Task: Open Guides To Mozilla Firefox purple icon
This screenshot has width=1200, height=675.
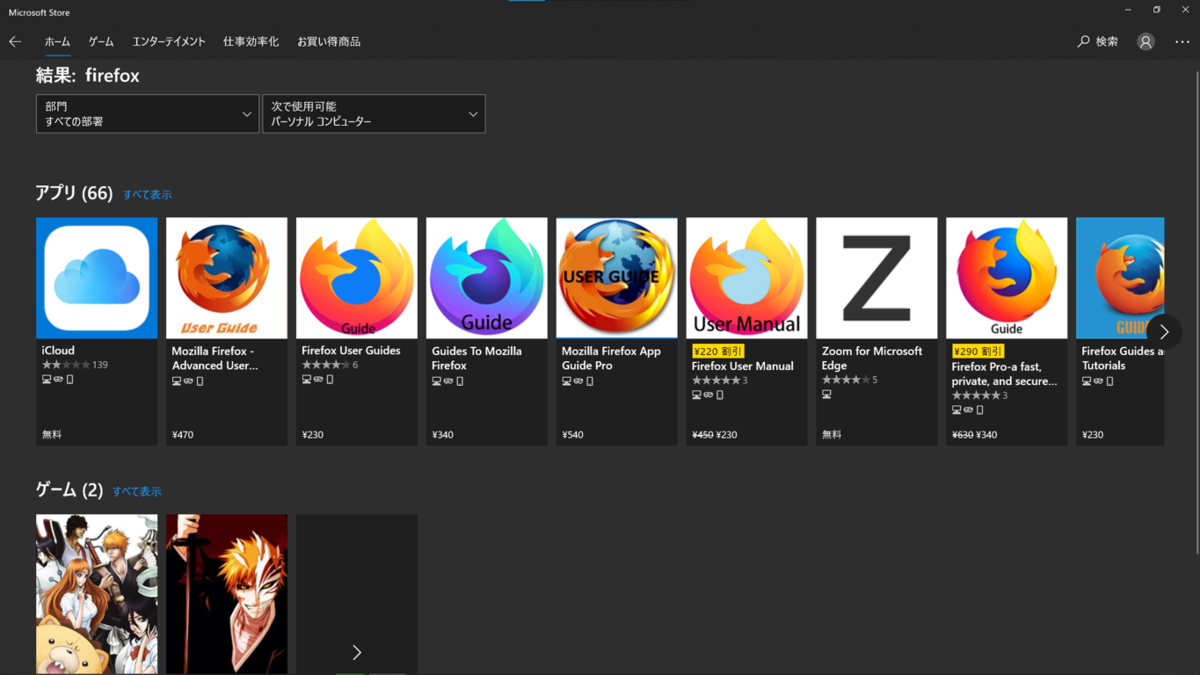Action: (x=486, y=278)
